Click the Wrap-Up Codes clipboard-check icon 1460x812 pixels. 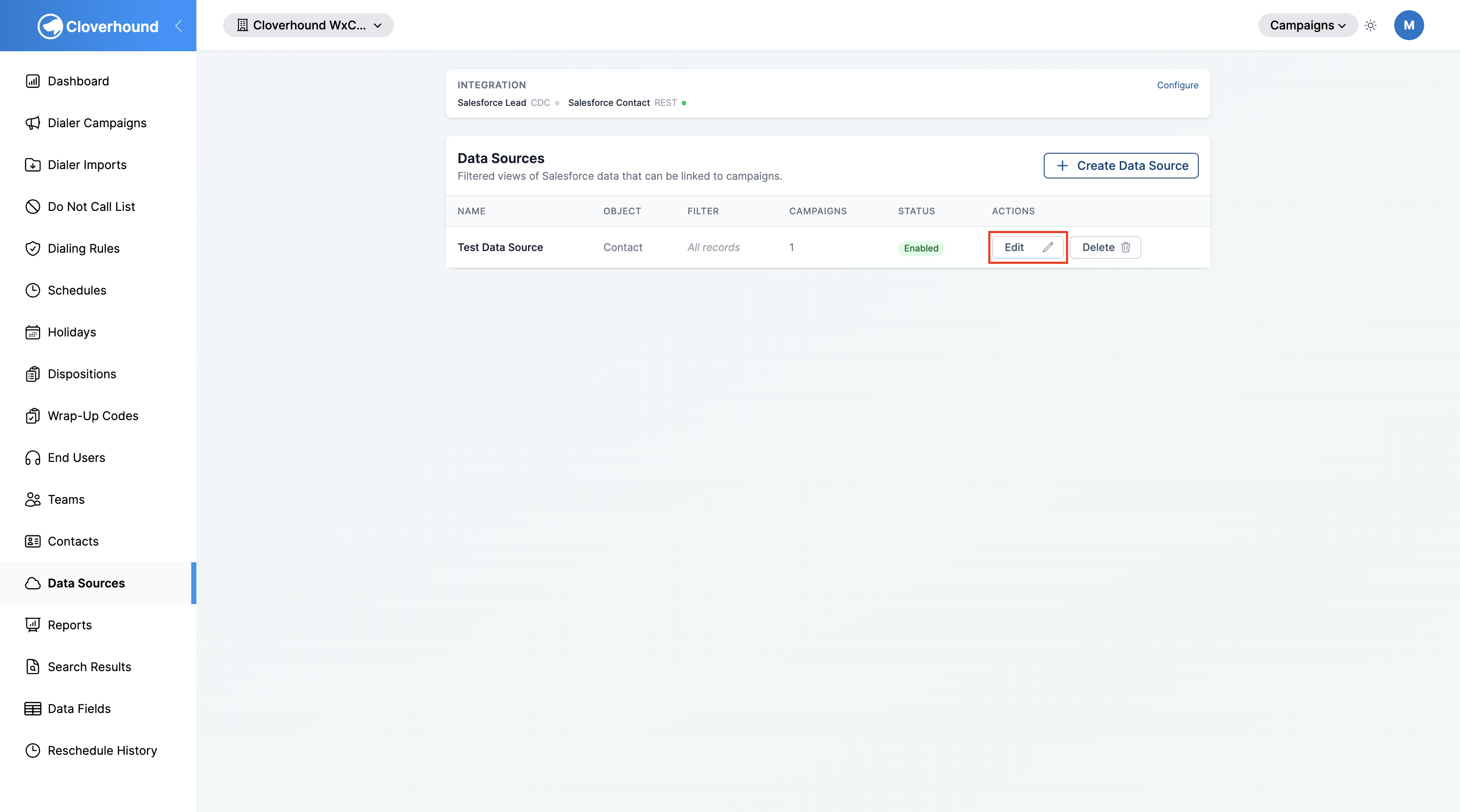33,416
